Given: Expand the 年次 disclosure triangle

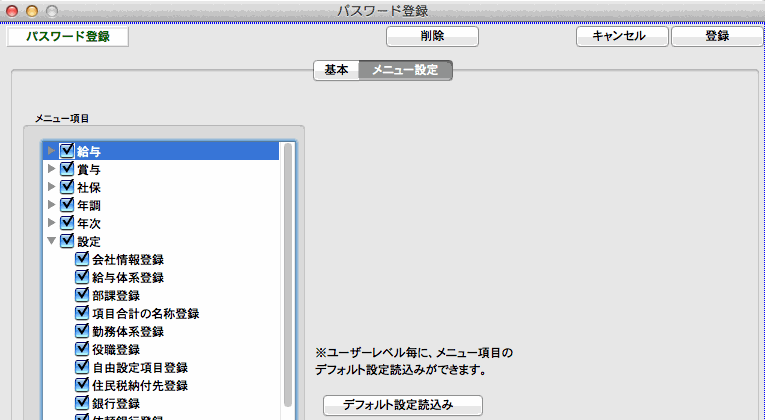Looking at the screenshot, I should point(52,223).
